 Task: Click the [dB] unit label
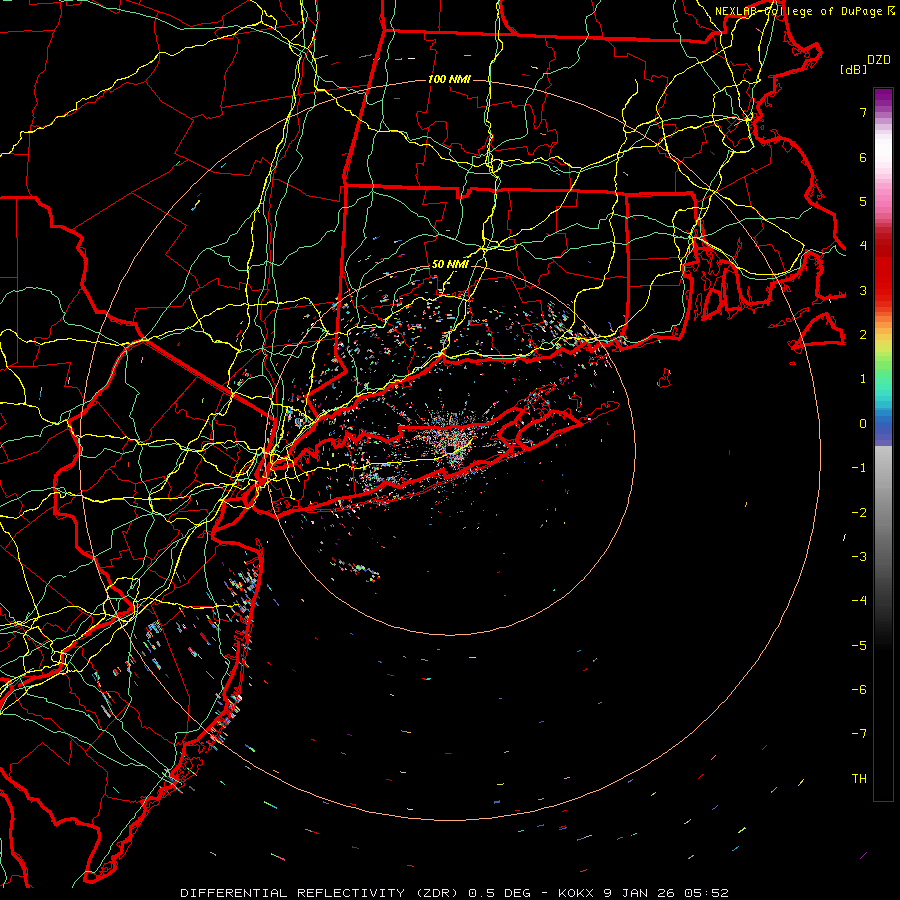coord(853,70)
